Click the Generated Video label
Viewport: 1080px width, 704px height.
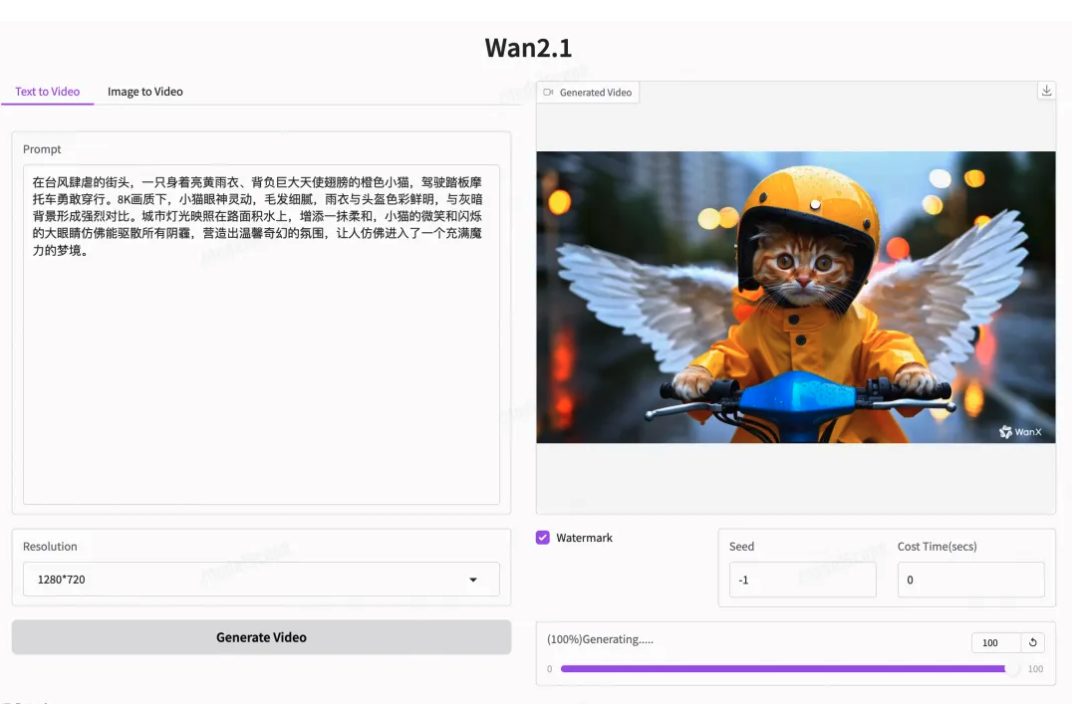[595, 92]
